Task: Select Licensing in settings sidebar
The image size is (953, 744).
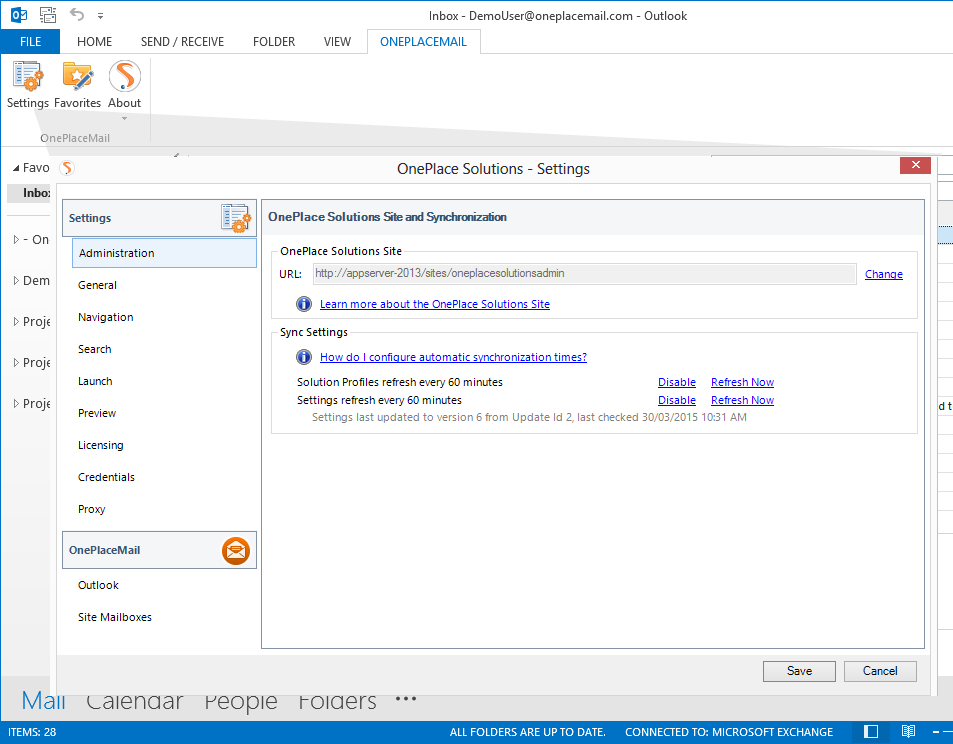Action: point(101,445)
